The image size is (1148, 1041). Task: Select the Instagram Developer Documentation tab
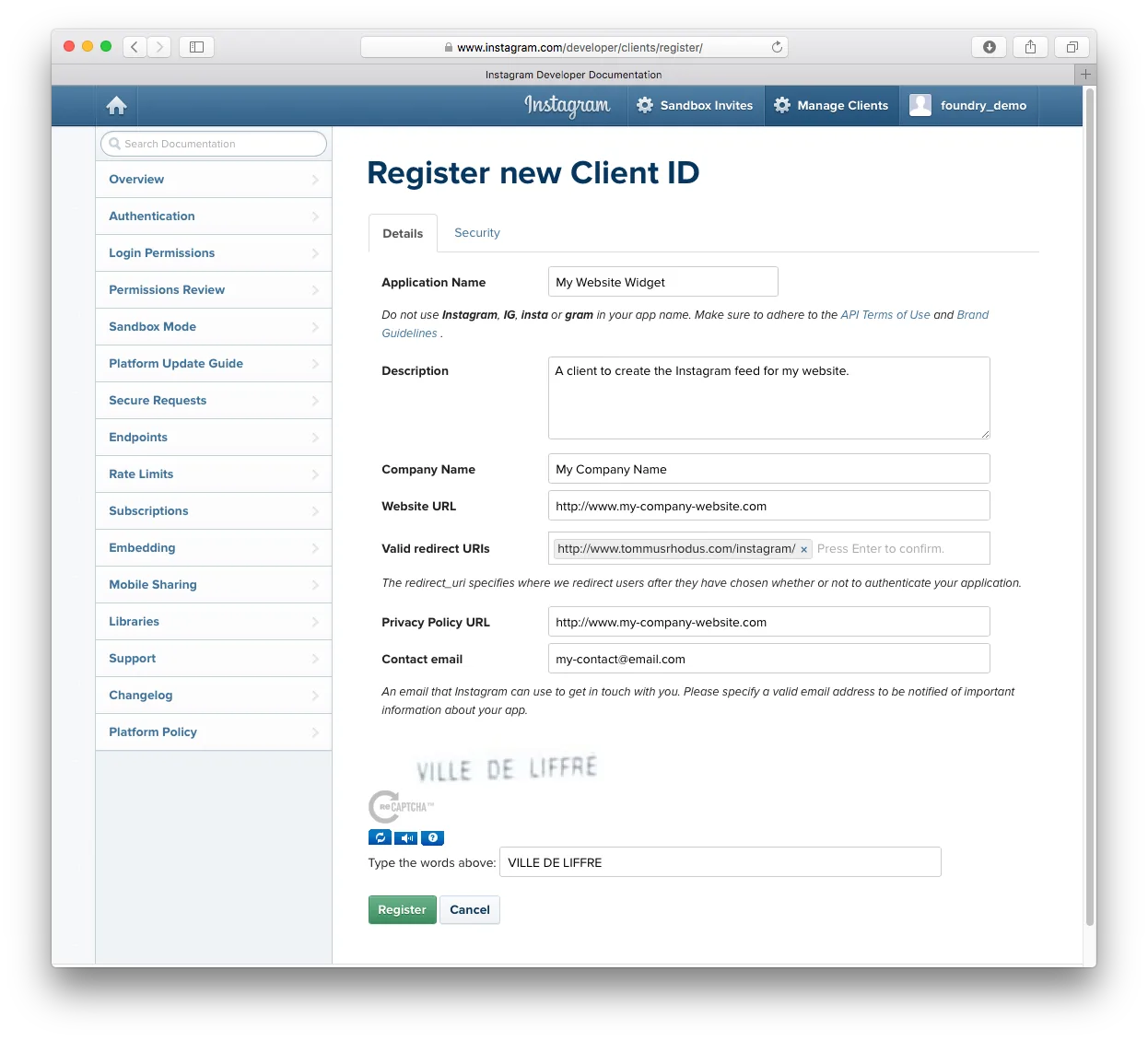click(573, 75)
